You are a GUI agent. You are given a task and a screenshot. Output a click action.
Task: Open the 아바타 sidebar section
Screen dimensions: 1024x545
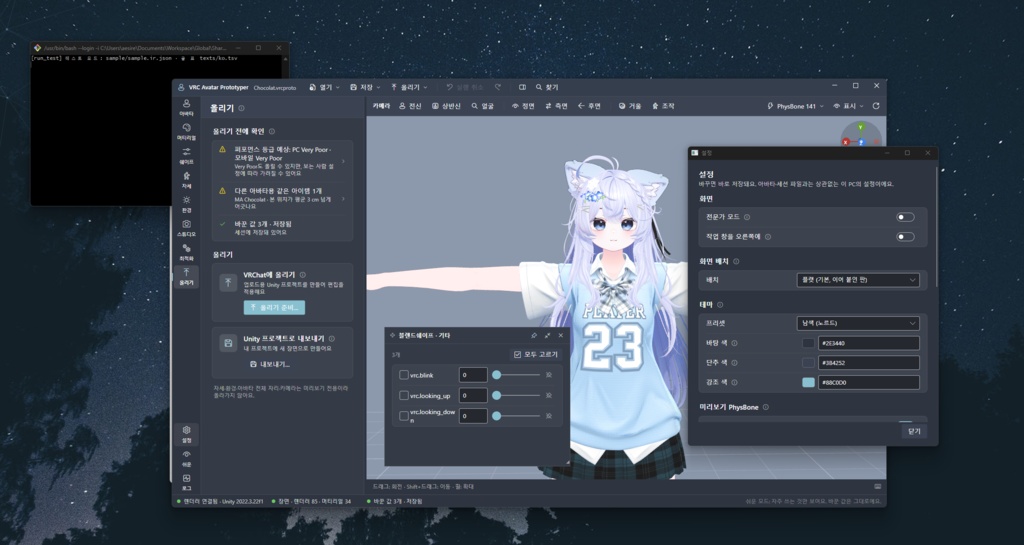coord(186,108)
